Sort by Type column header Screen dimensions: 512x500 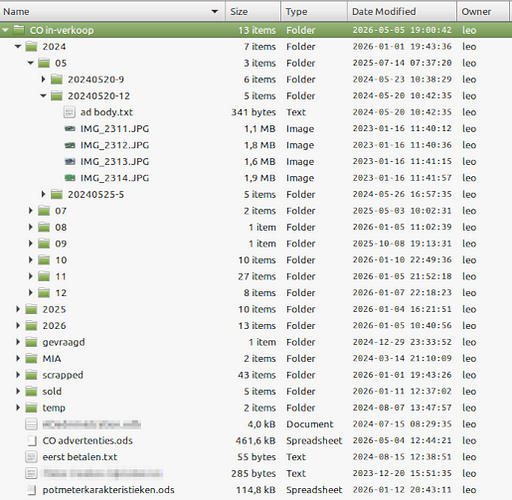point(314,12)
